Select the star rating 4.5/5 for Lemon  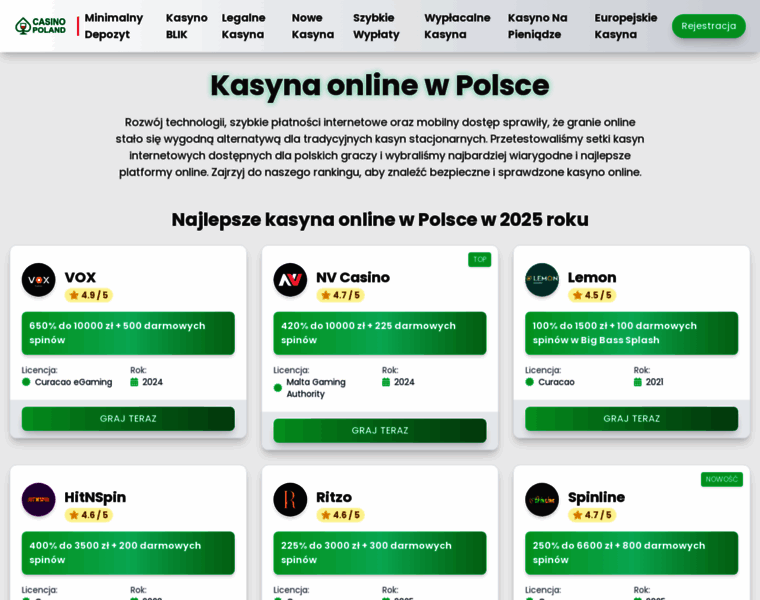pos(592,295)
